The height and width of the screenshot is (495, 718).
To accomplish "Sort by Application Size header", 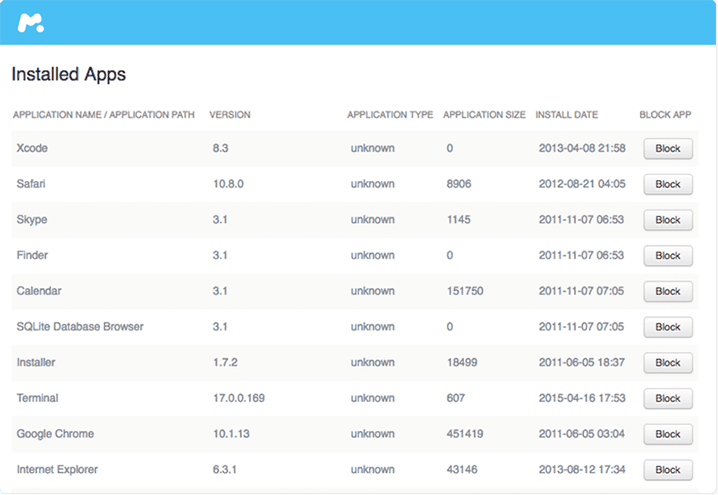I will [x=484, y=114].
